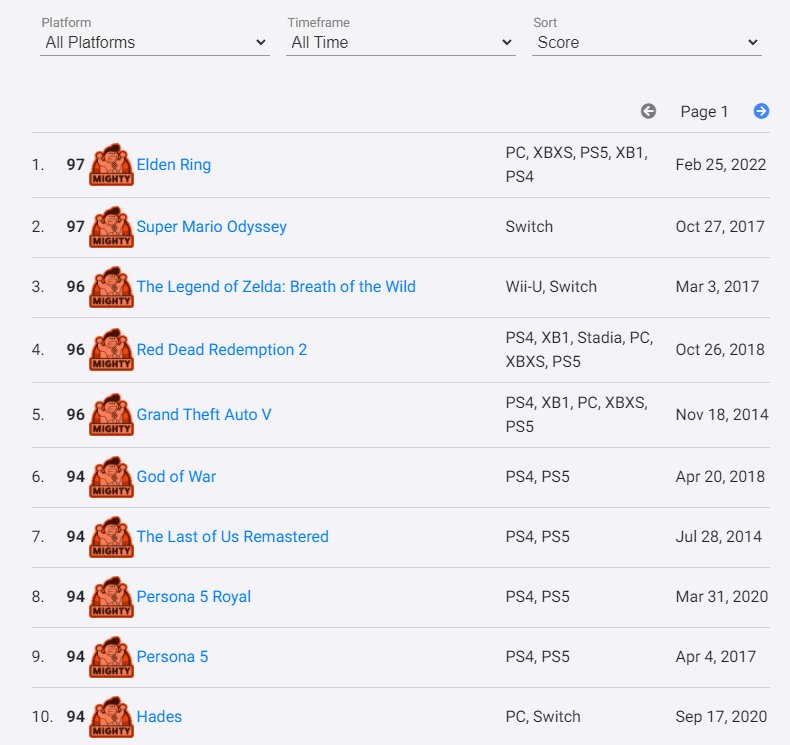Open the Persona 5 link in row 9
The width and height of the screenshot is (790, 745).
click(172, 656)
